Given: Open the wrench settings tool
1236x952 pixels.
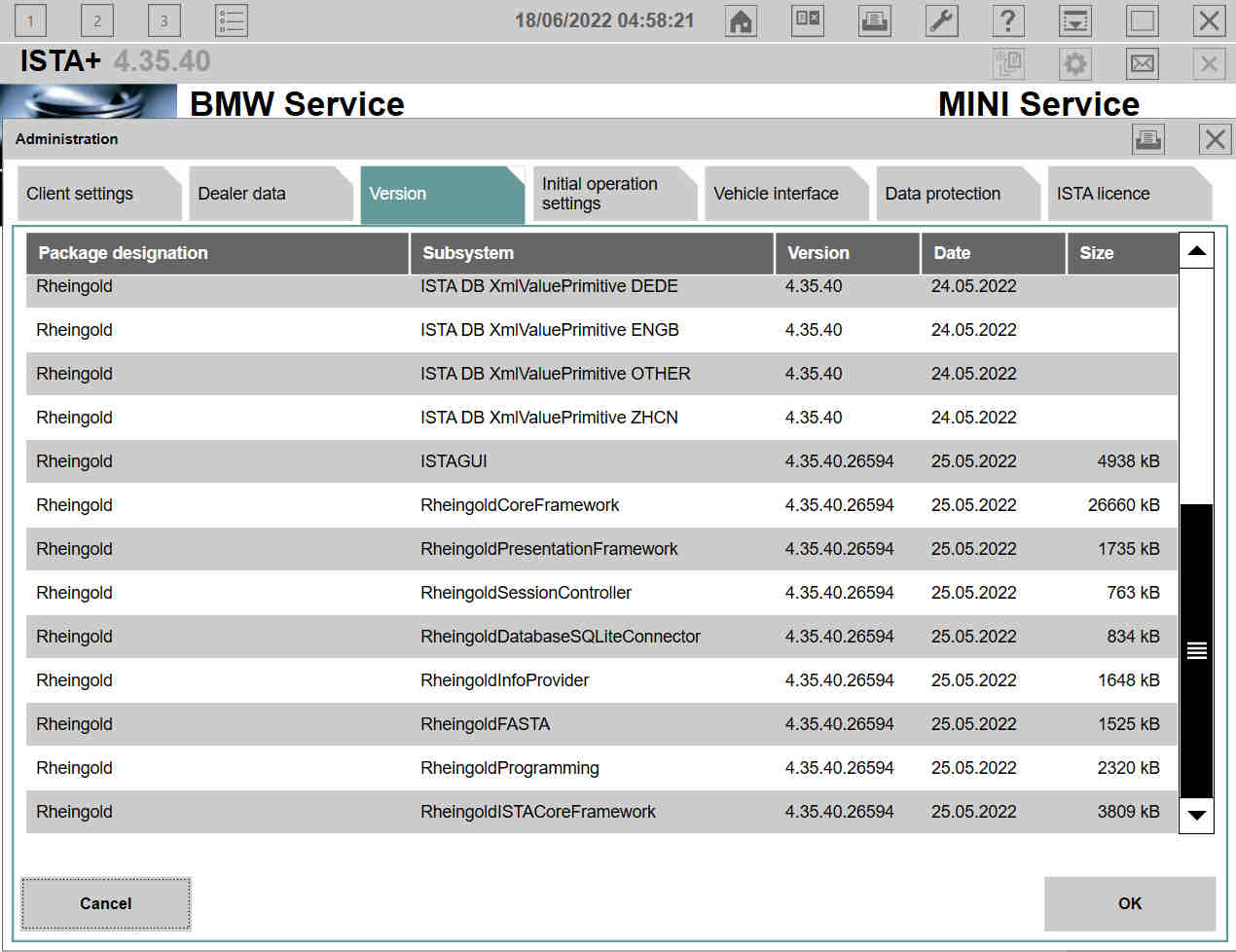Looking at the screenshot, I should click(942, 20).
